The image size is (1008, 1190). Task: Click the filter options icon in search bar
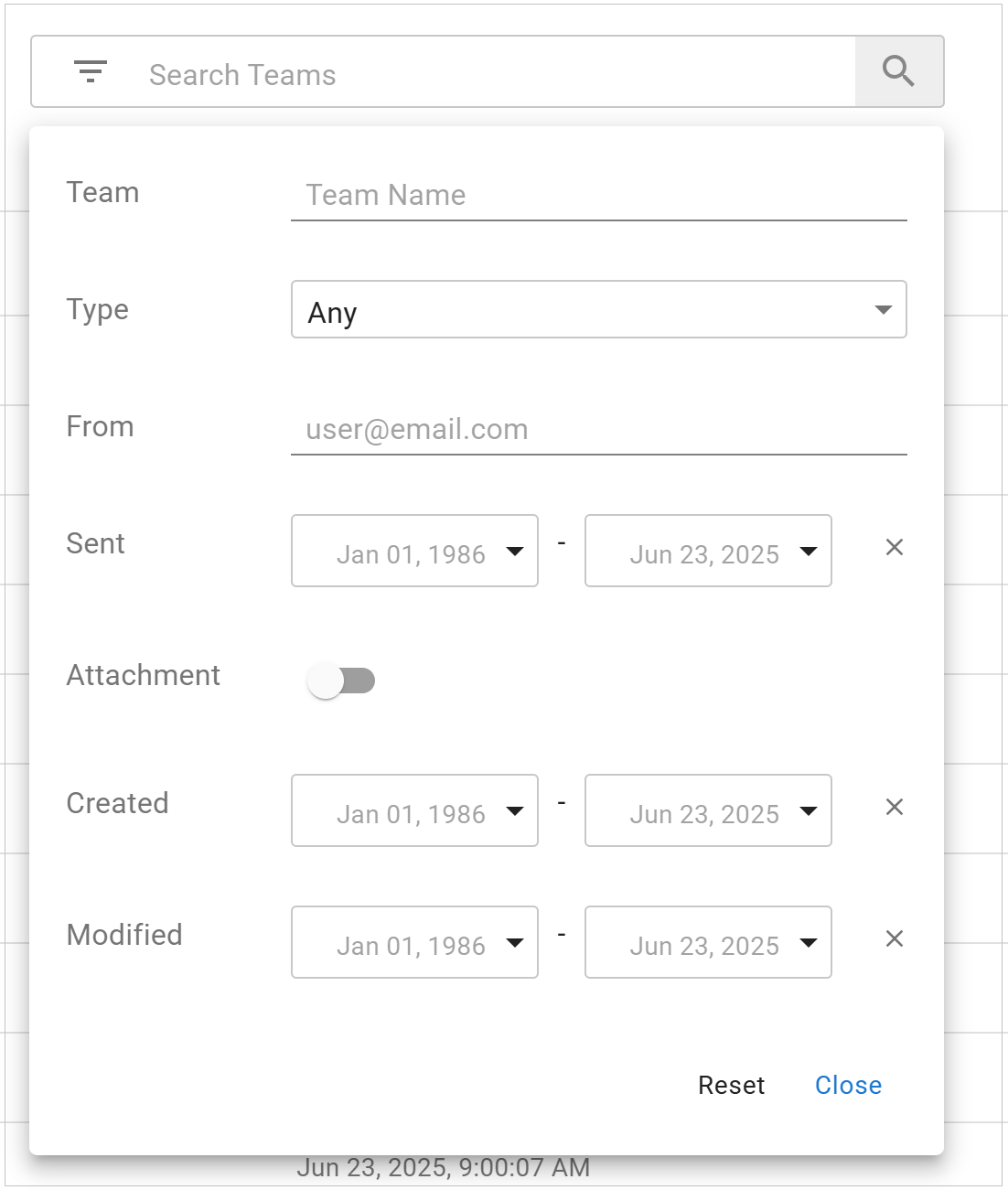(x=91, y=71)
